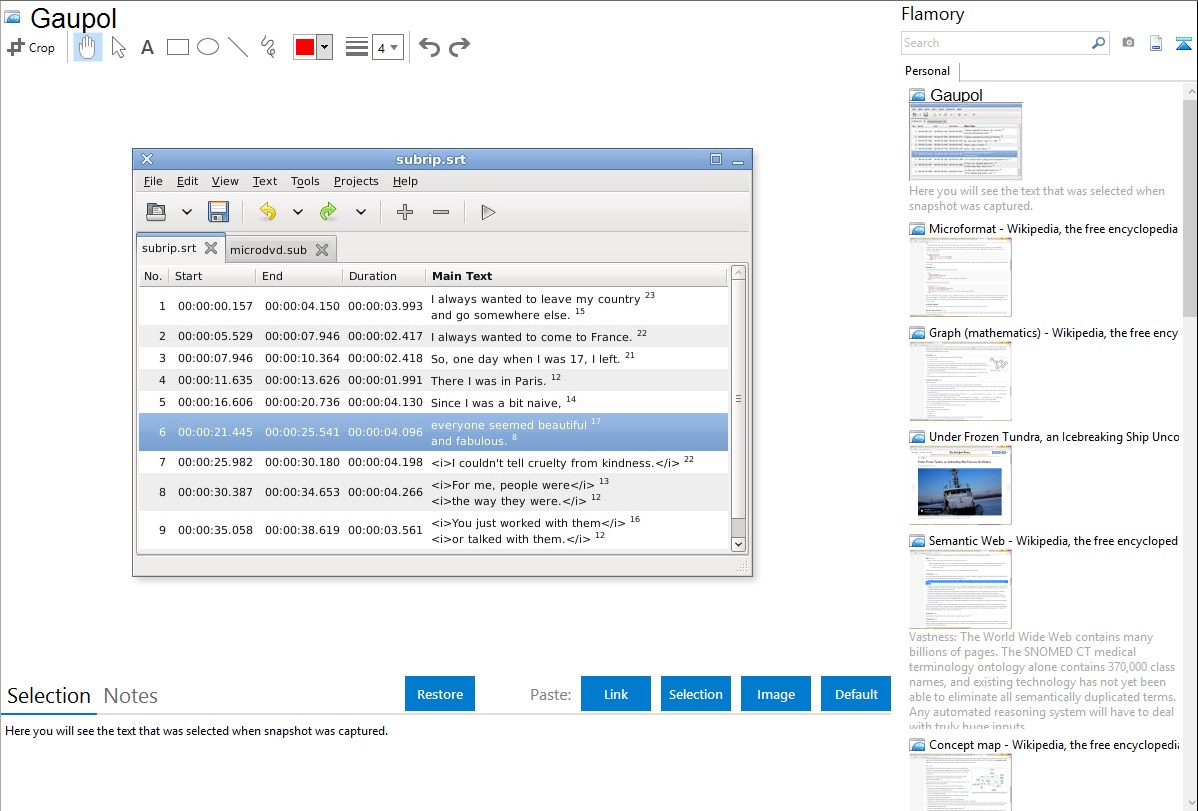Select subtitle row 'There I was in Paris.'
Screen dimensions: 1198x811
(x=433, y=380)
